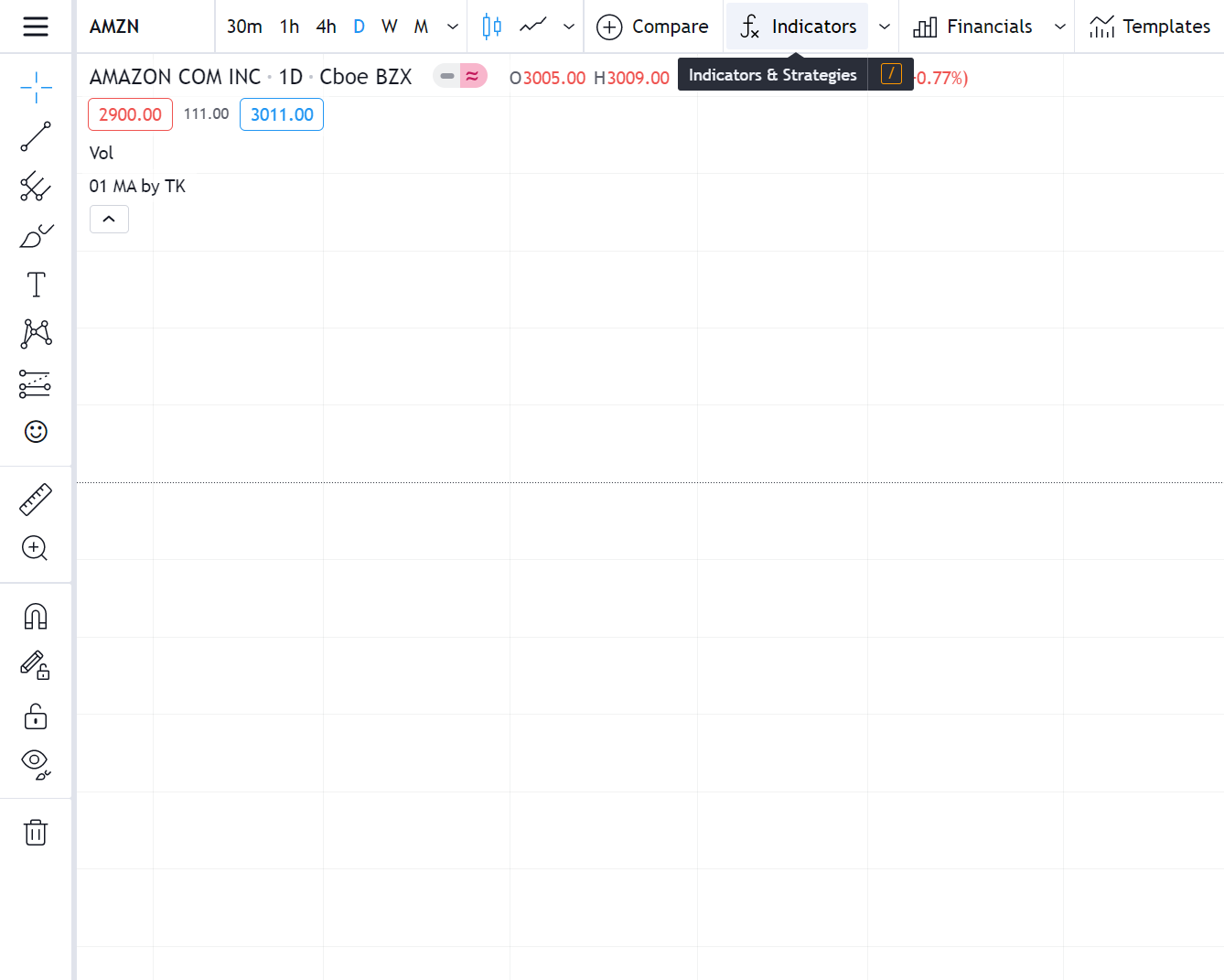Click the AMAZON COM INC title
The height and width of the screenshot is (980, 1224).
coord(175,77)
